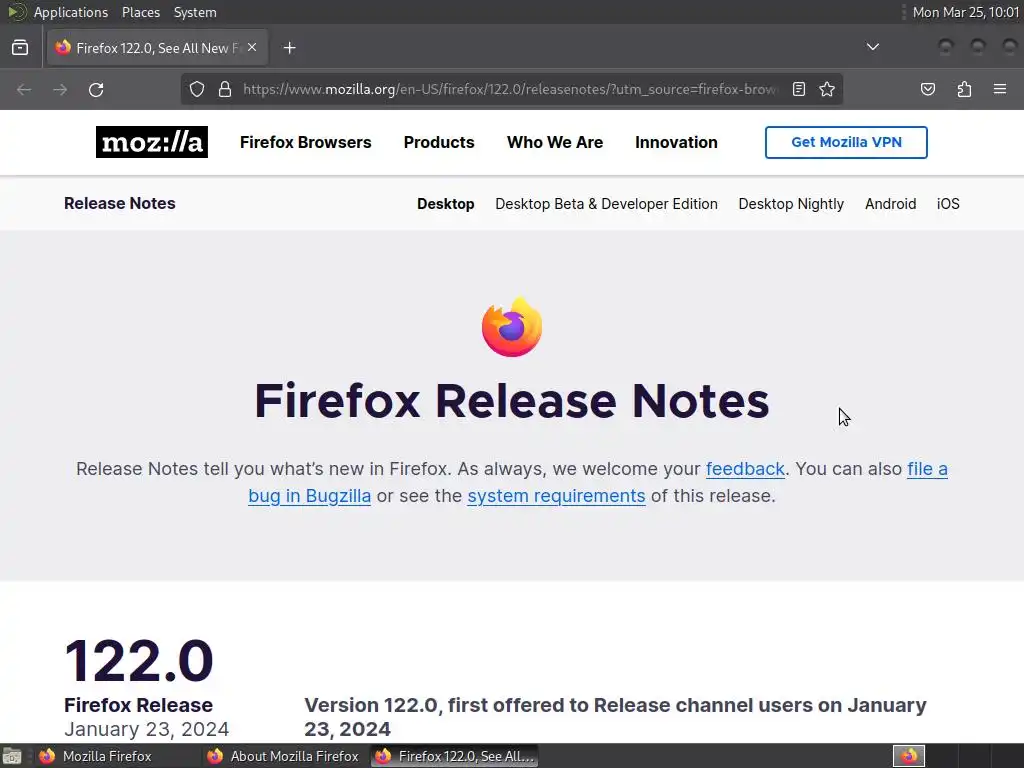Image resolution: width=1024 pixels, height=768 pixels.
Task: Click the Mozilla logo
Action: [152, 142]
